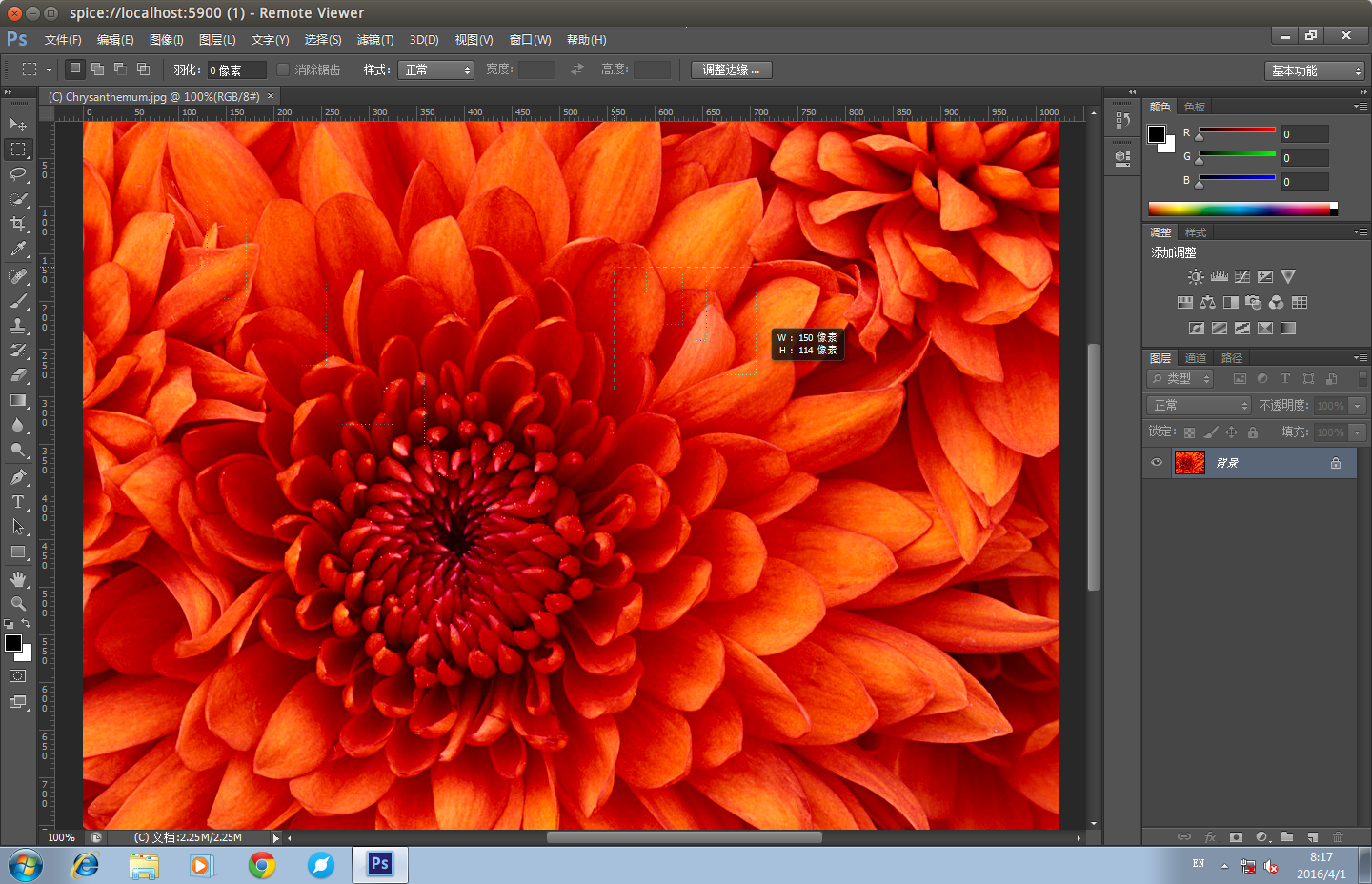1372x884 pixels.
Task: Hide the Background layer with eye icon
Action: (x=1157, y=463)
